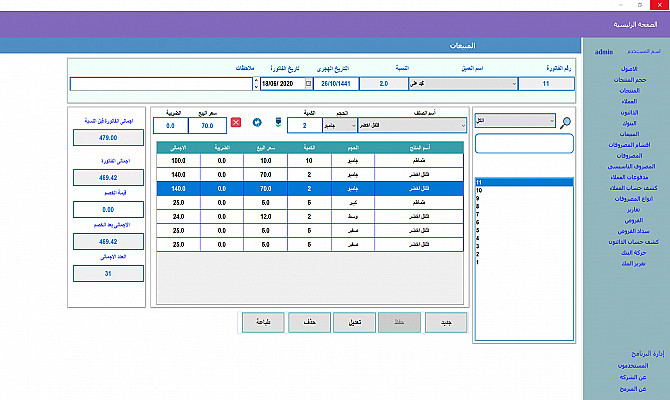The width and height of the screenshot is (670, 400).
Task: Click the quantity input showing 2
Action: click(304, 126)
